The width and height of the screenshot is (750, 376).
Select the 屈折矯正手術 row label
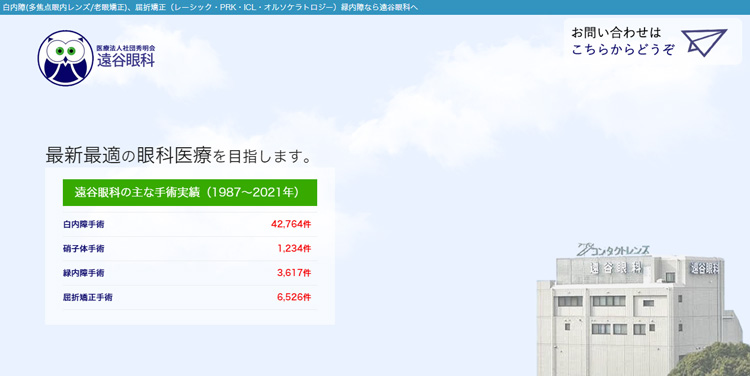click(x=88, y=298)
